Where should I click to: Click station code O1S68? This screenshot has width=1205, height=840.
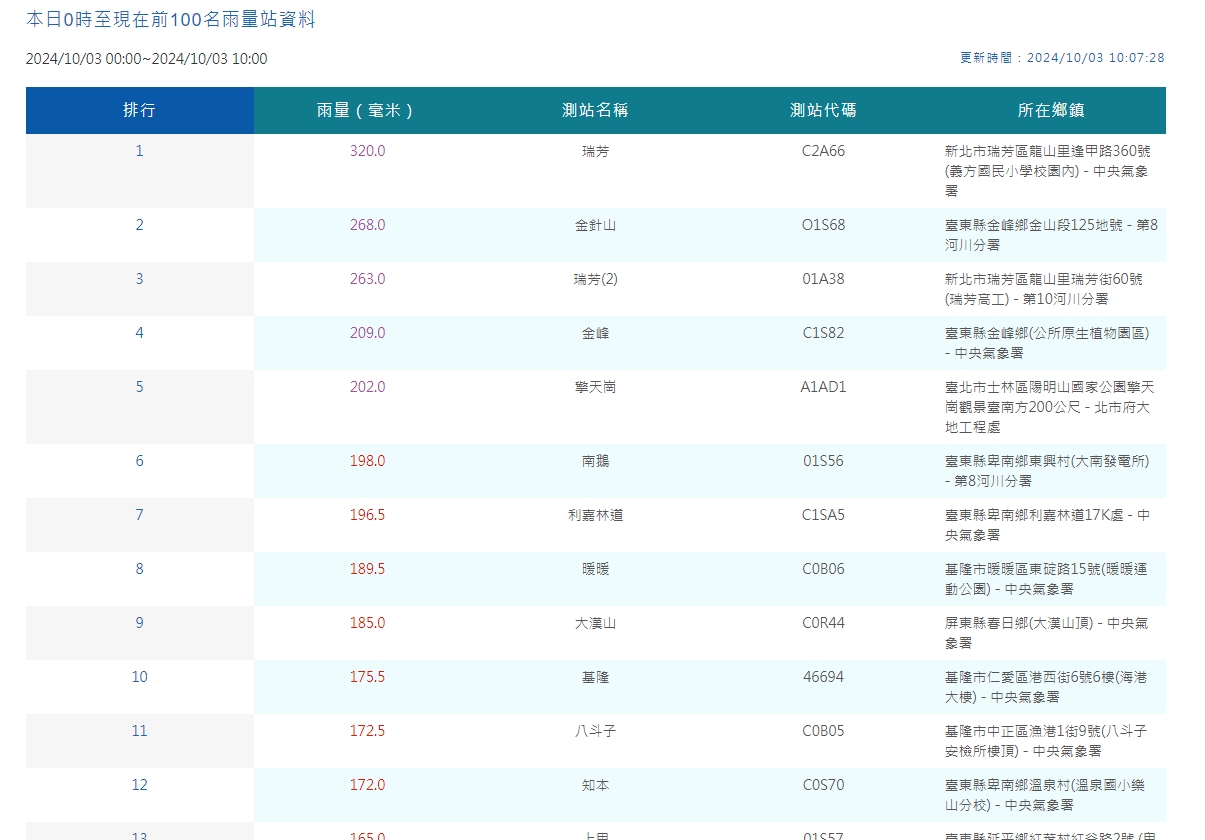(x=823, y=225)
